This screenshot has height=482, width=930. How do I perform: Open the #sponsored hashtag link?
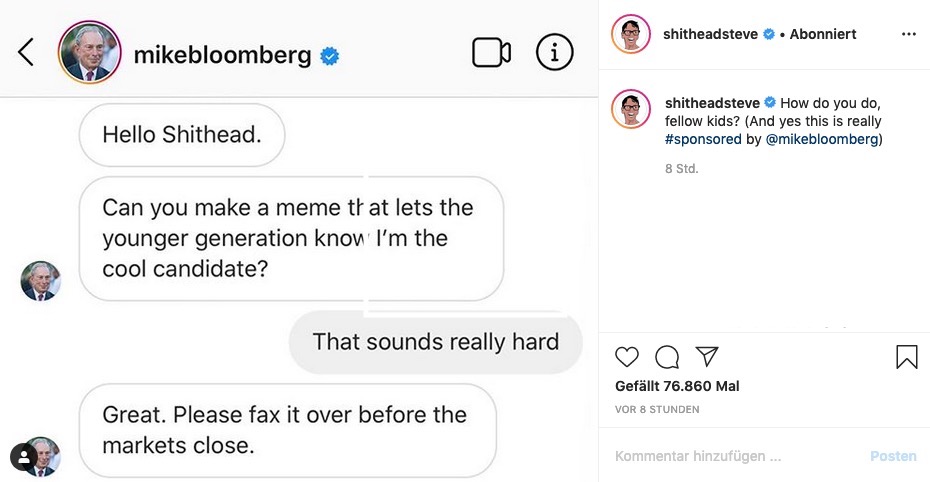(x=703, y=139)
